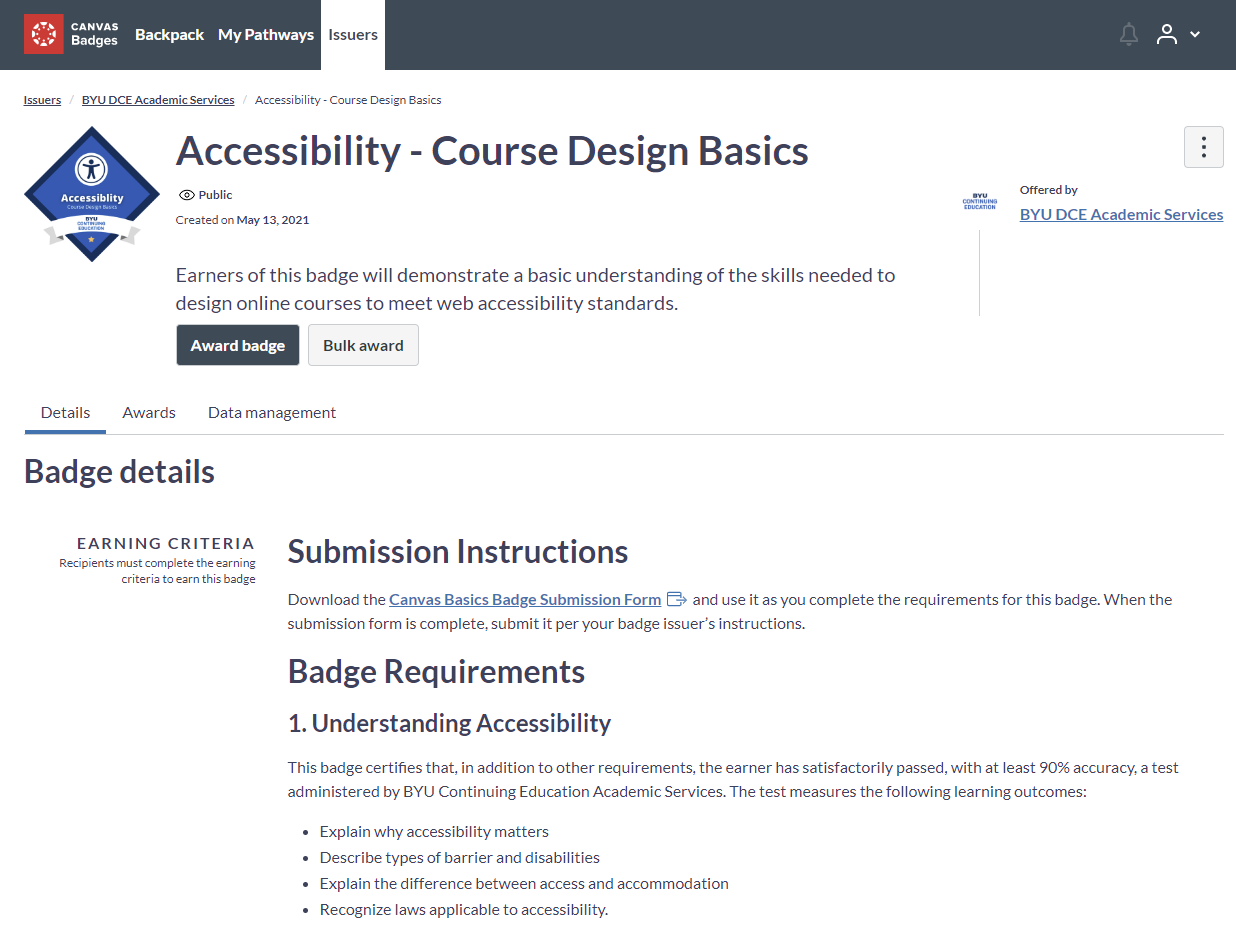This screenshot has width=1236, height=926.
Task: Open the notifications bell
Action: tap(1129, 34)
